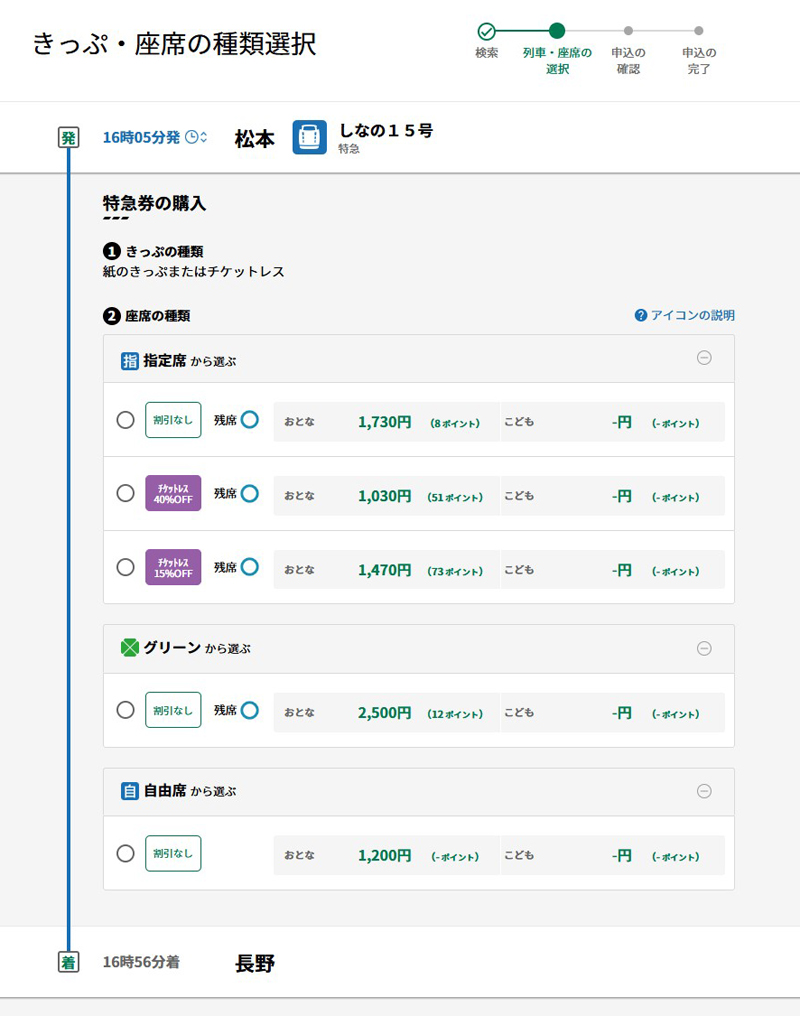Click the チケットレス 40%OFF purple badge
Viewport: 800px width, 1016px height.
[x=173, y=493]
